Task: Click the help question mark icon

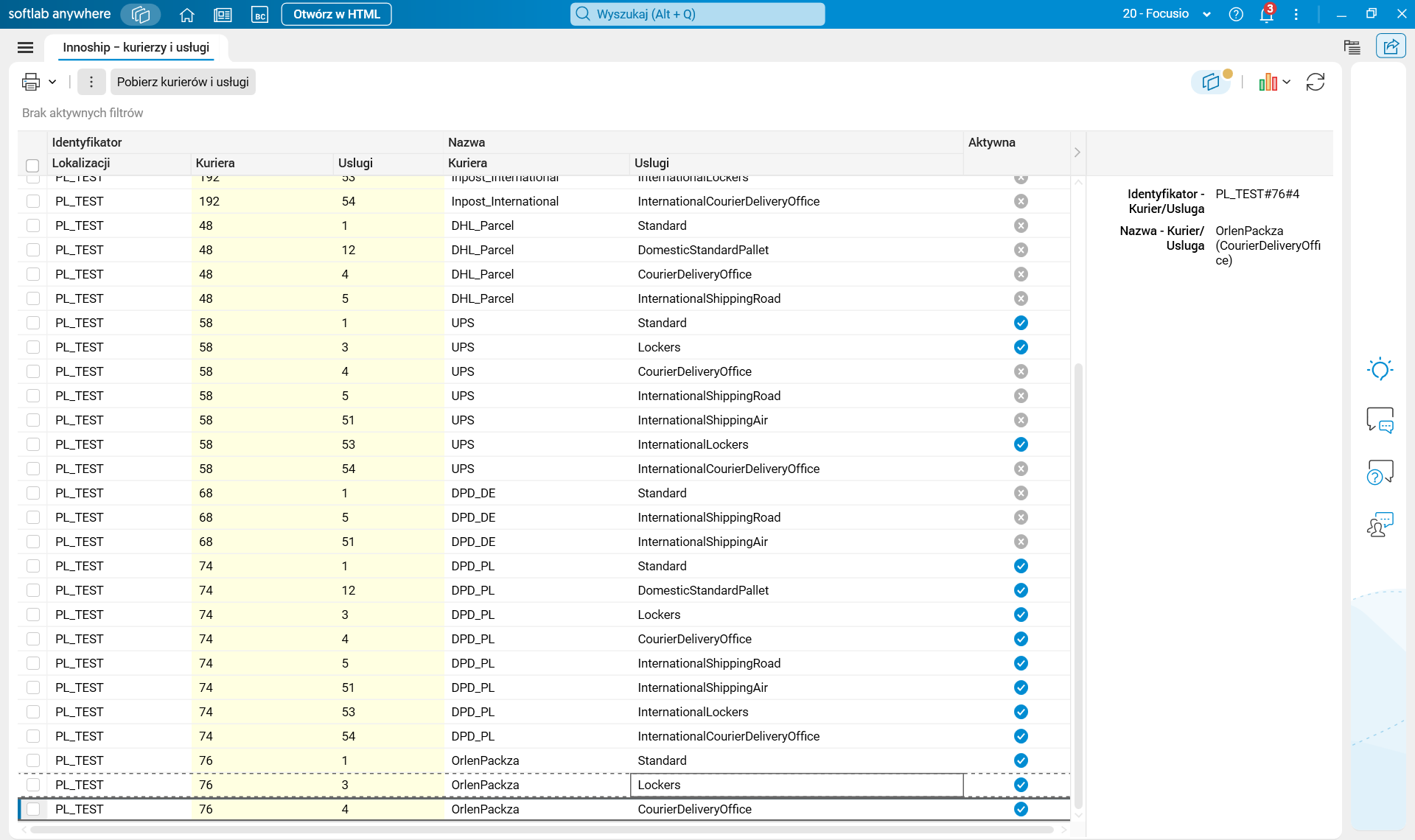Action: tap(1236, 14)
